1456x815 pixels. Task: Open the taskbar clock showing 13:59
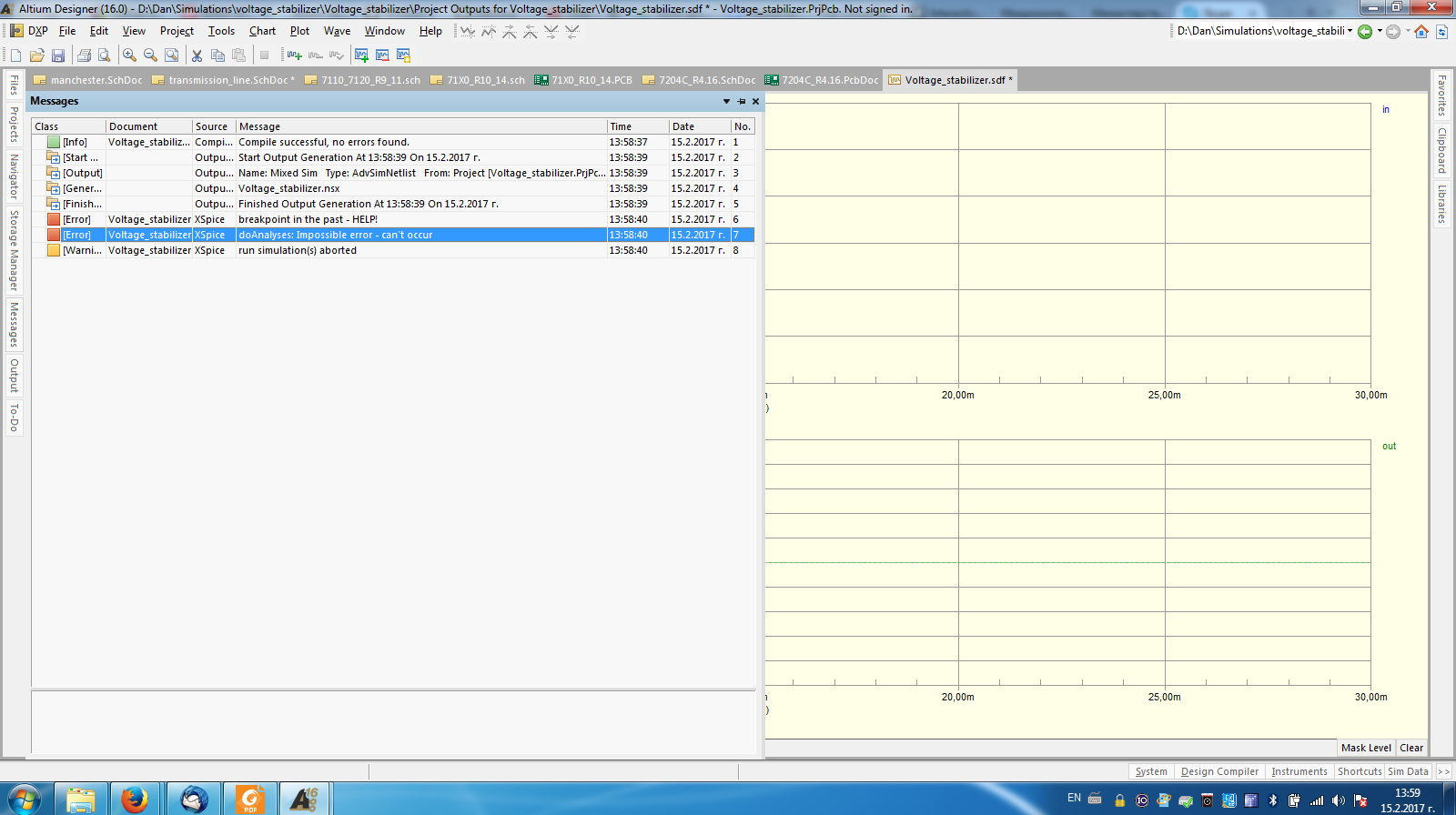coord(1407,800)
